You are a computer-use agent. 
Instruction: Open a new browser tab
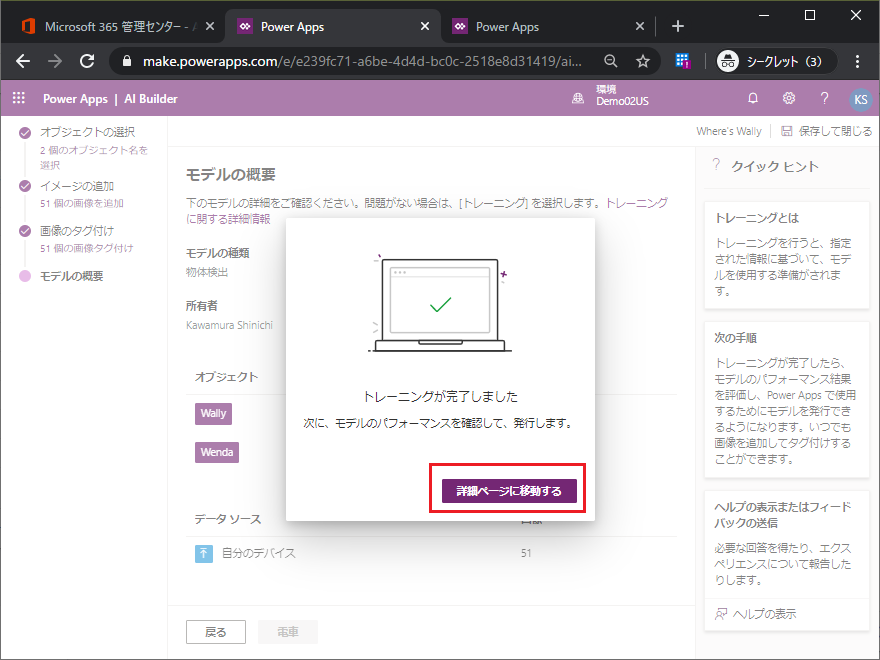[677, 26]
